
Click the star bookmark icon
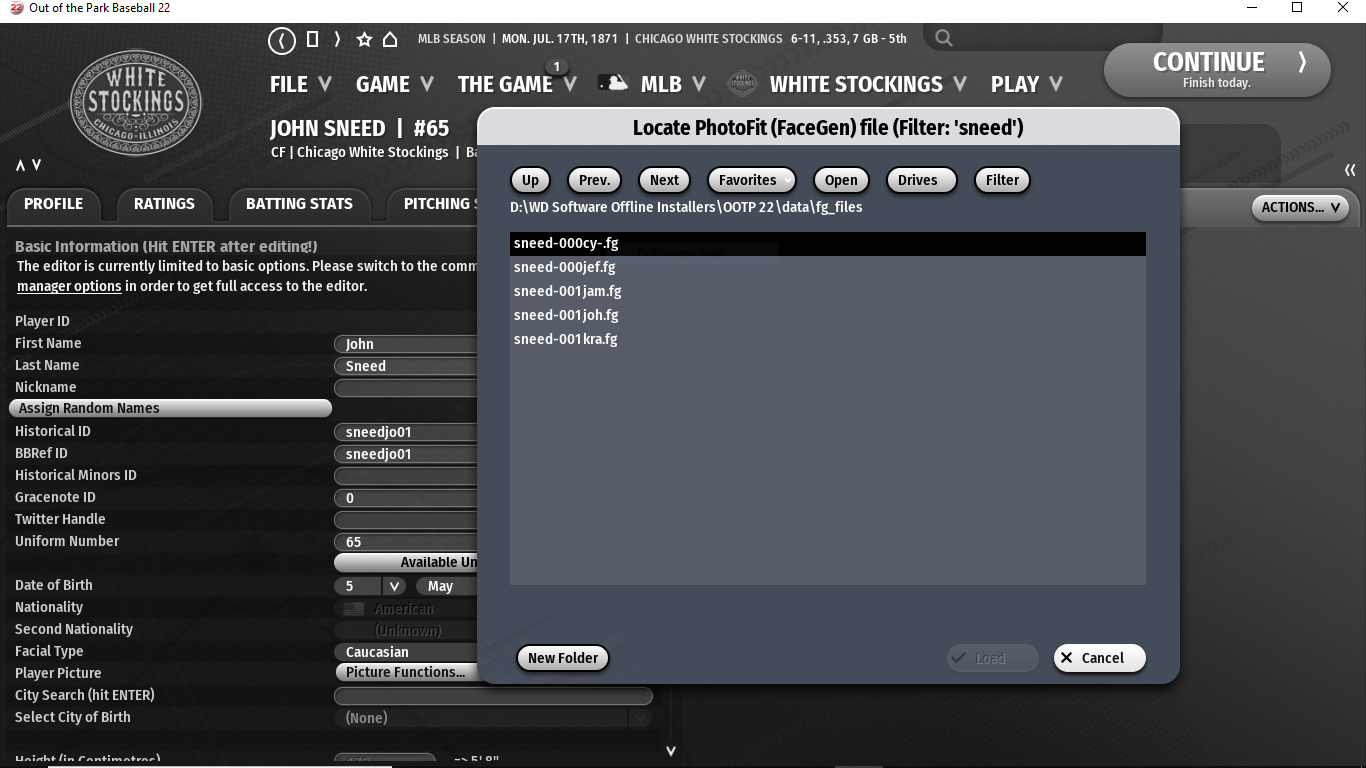click(x=364, y=40)
